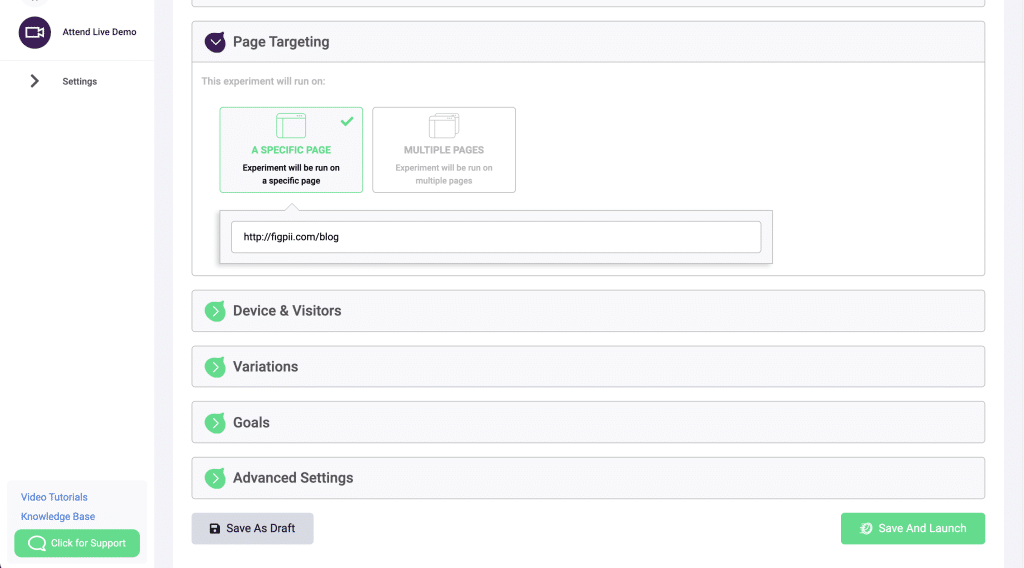Collapse Page Targeting using its purple arrow icon

tap(215, 42)
